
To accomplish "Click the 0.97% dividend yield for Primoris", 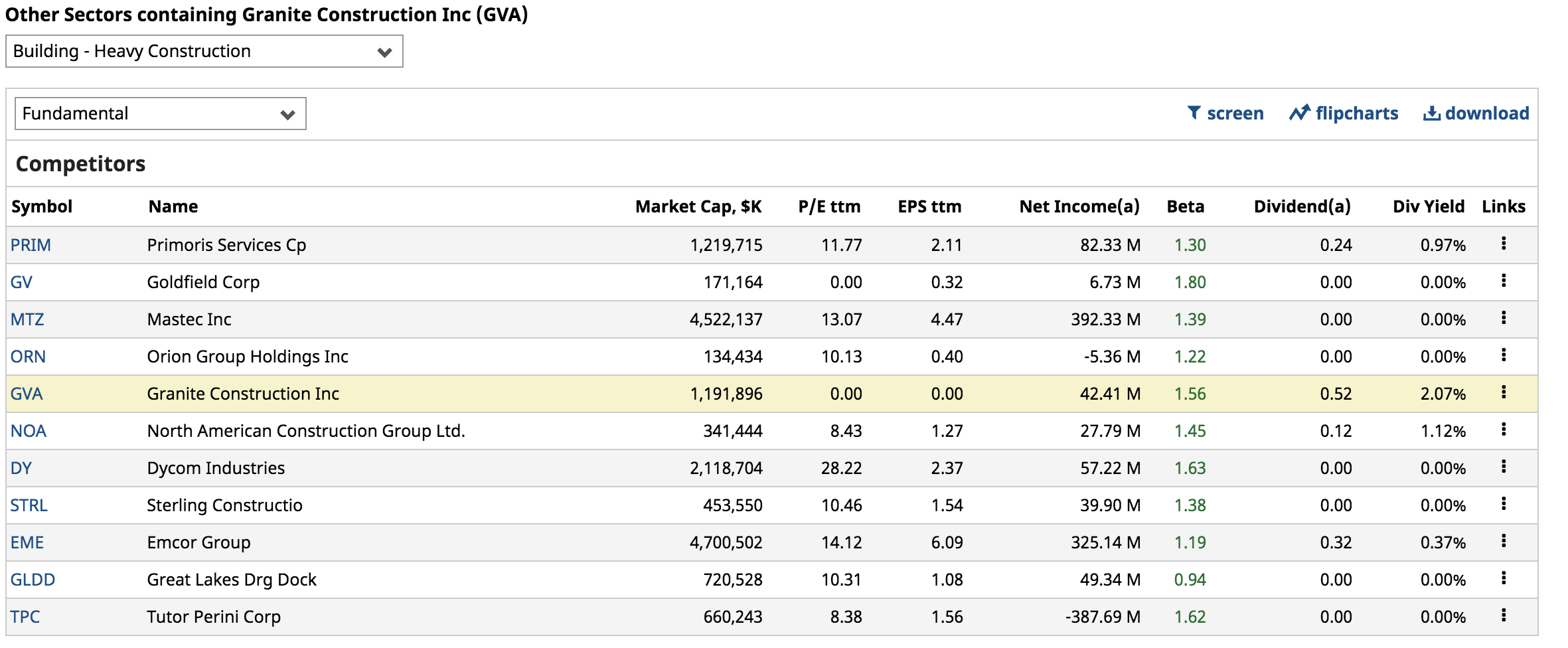I will (1443, 245).
